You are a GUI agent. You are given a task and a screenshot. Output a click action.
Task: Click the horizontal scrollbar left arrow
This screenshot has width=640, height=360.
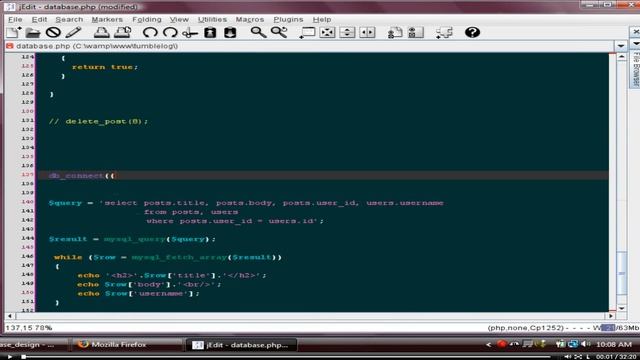(10, 316)
